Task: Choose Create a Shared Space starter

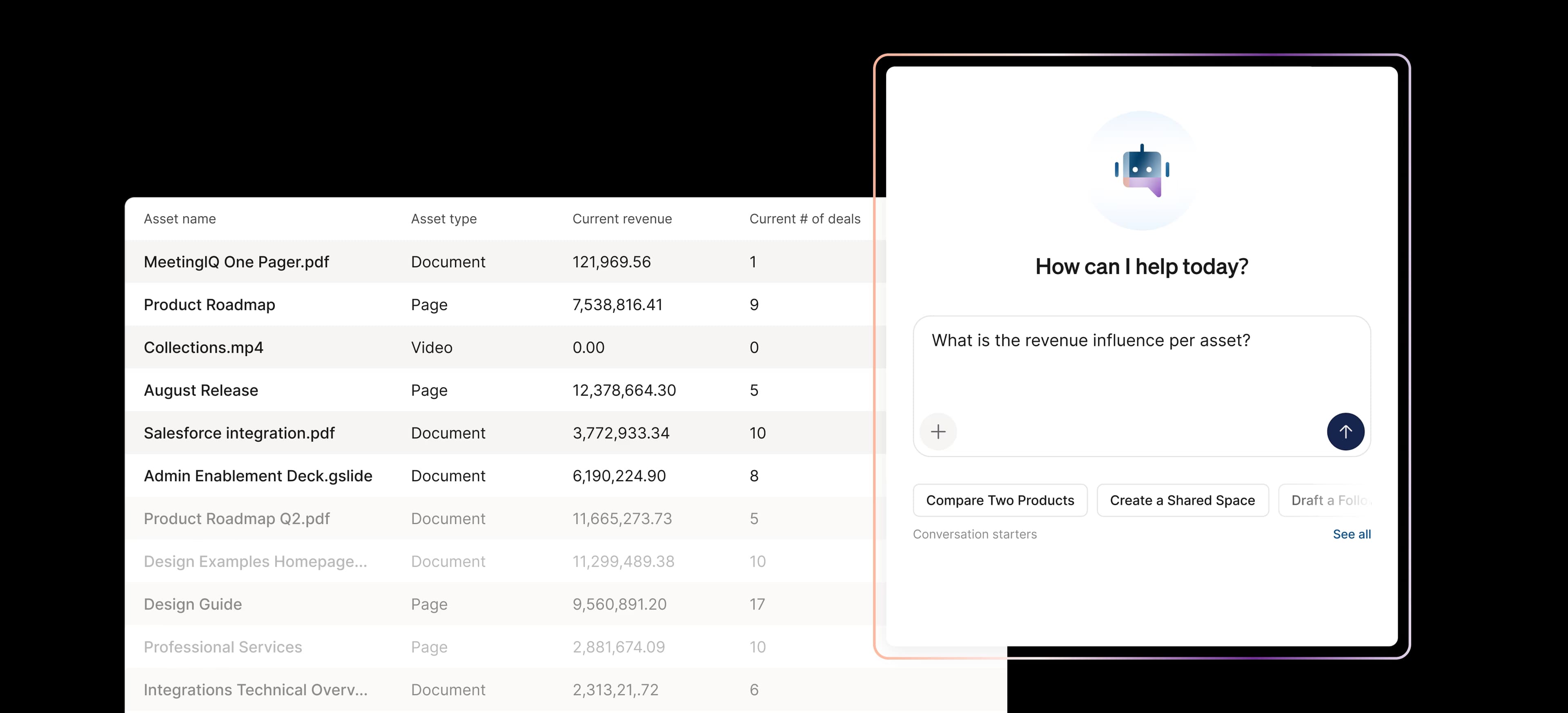Action: 1182,501
